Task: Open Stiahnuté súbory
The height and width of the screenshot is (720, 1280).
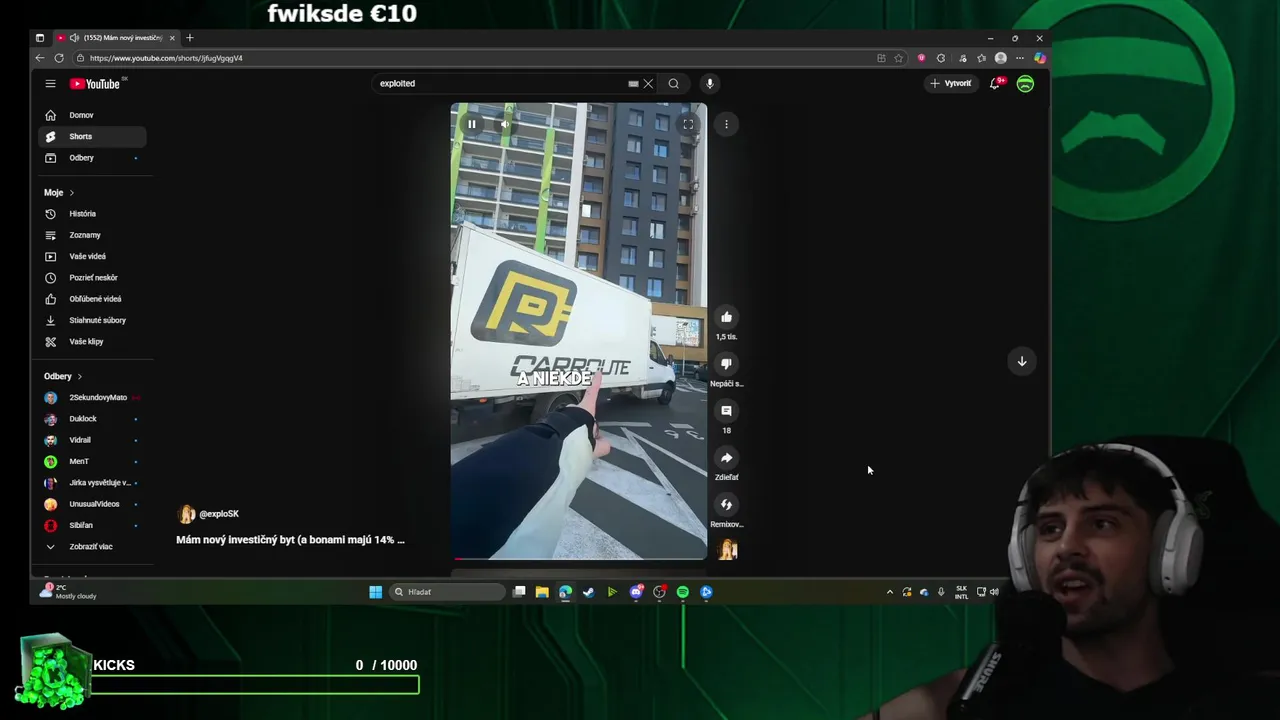Action: 93,320
